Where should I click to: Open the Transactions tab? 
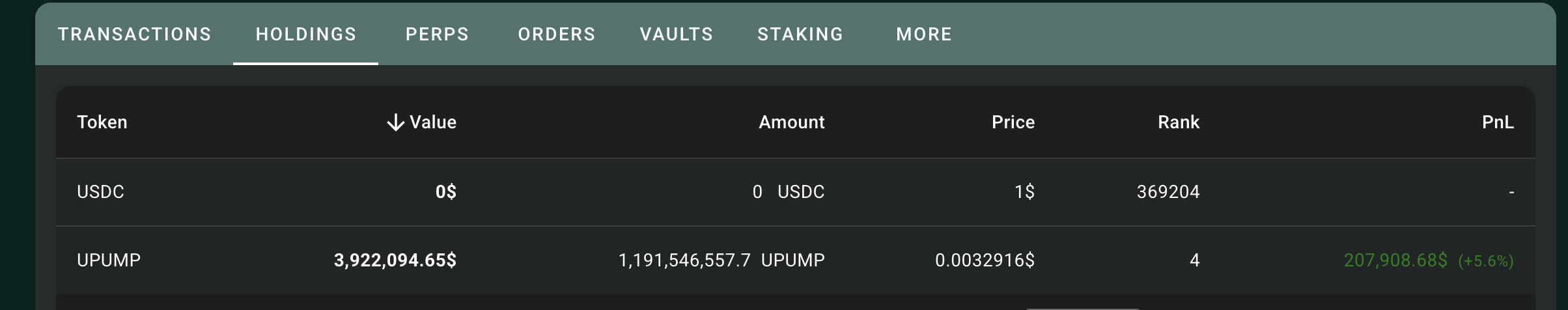(x=135, y=34)
